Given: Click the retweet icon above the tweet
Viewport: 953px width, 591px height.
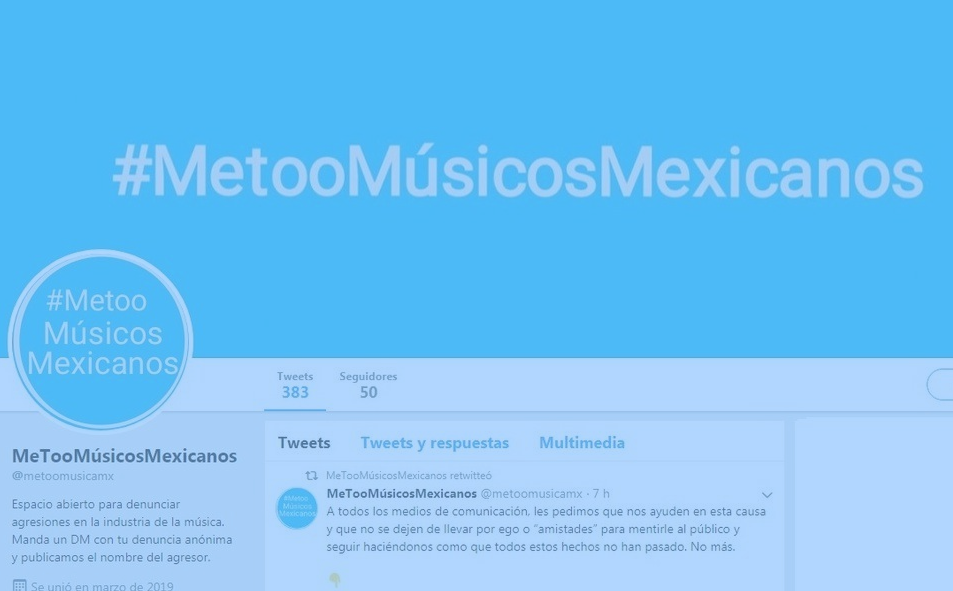Looking at the screenshot, I should pyautogui.click(x=311, y=475).
